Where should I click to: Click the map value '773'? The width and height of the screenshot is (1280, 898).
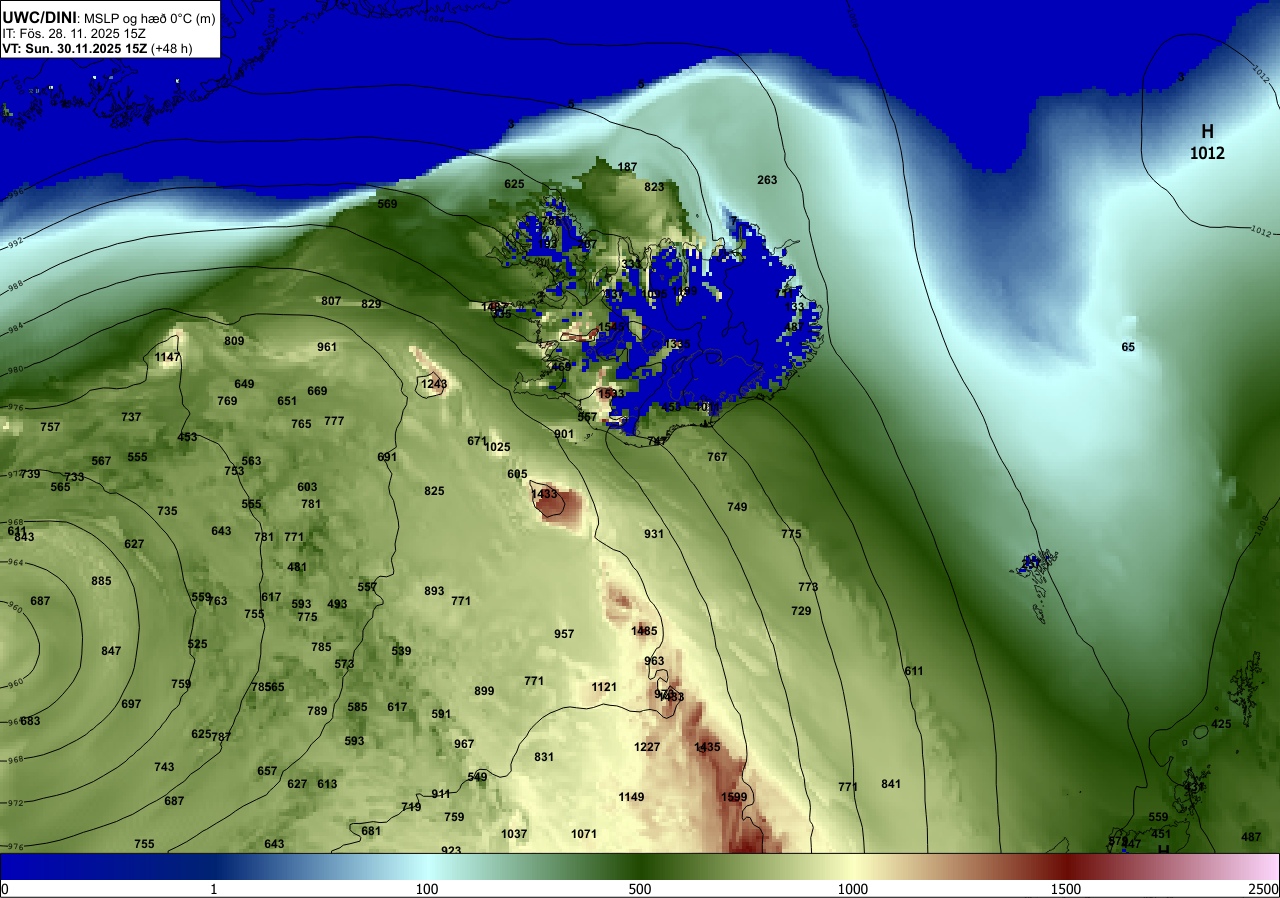pos(808,587)
